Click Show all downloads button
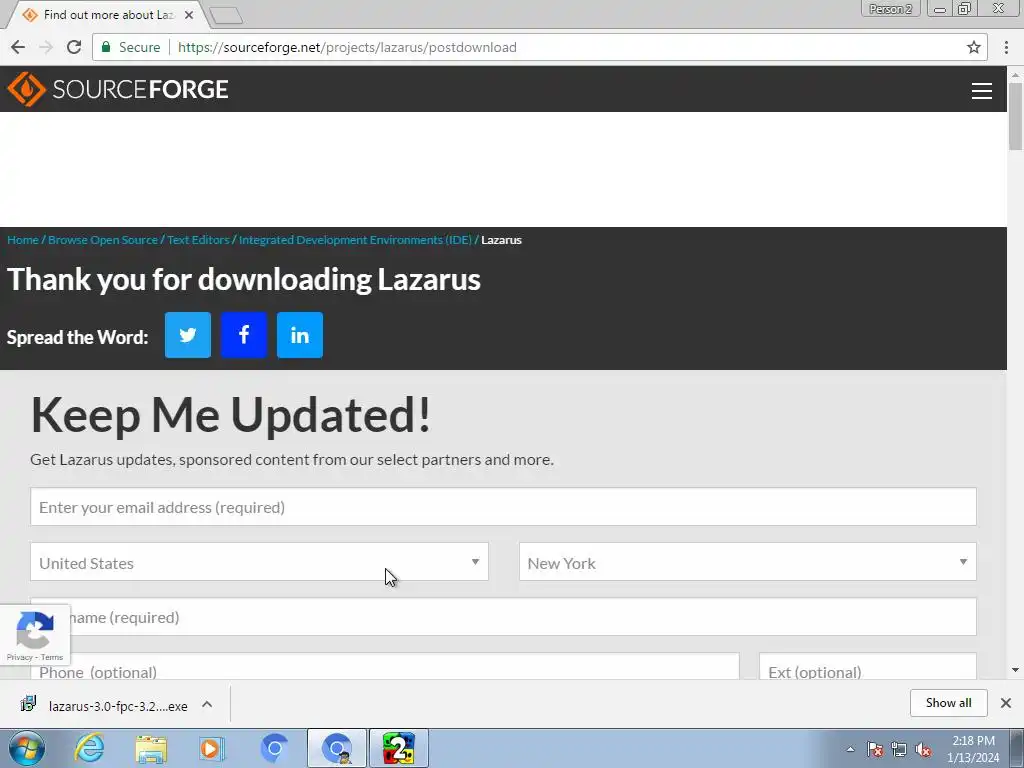The height and width of the screenshot is (768, 1024). [x=948, y=703]
